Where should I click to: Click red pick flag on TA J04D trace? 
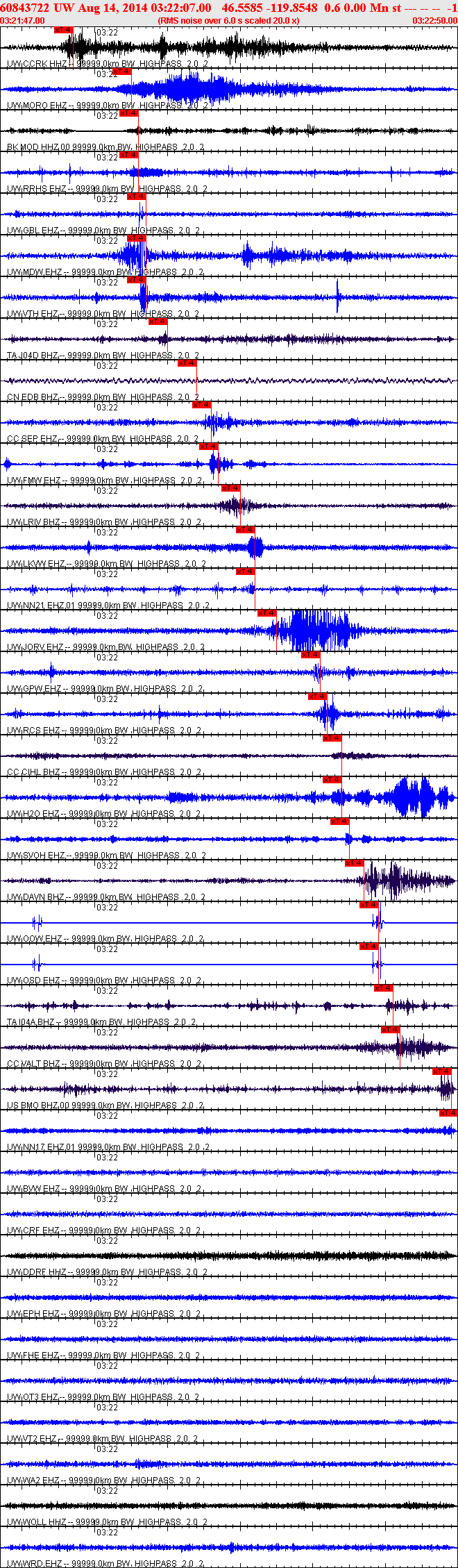(x=158, y=322)
